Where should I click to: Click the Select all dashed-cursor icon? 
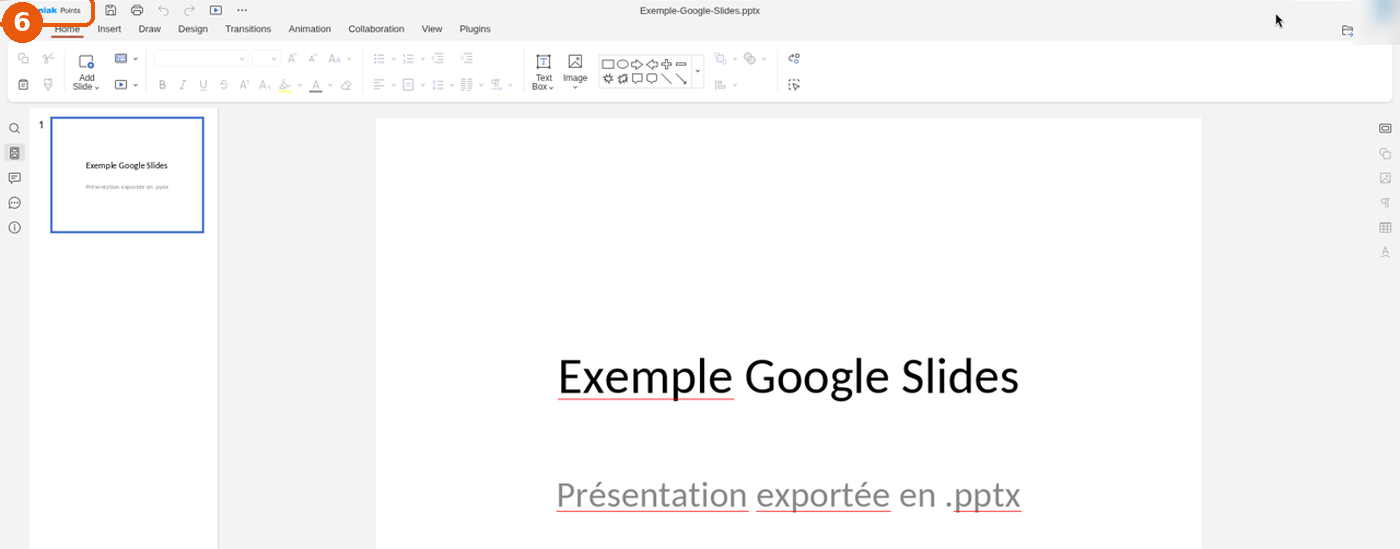click(x=794, y=85)
